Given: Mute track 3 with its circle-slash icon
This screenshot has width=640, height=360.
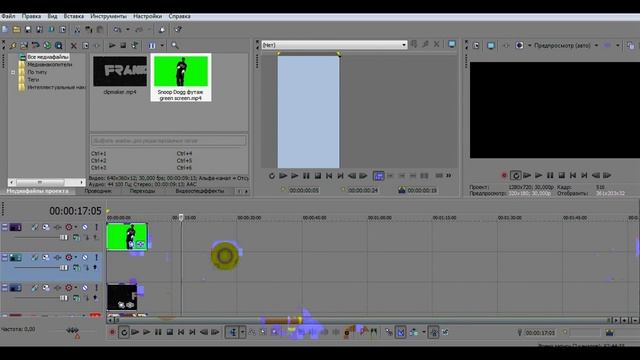Looking at the screenshot, I should tap(85, 288).
